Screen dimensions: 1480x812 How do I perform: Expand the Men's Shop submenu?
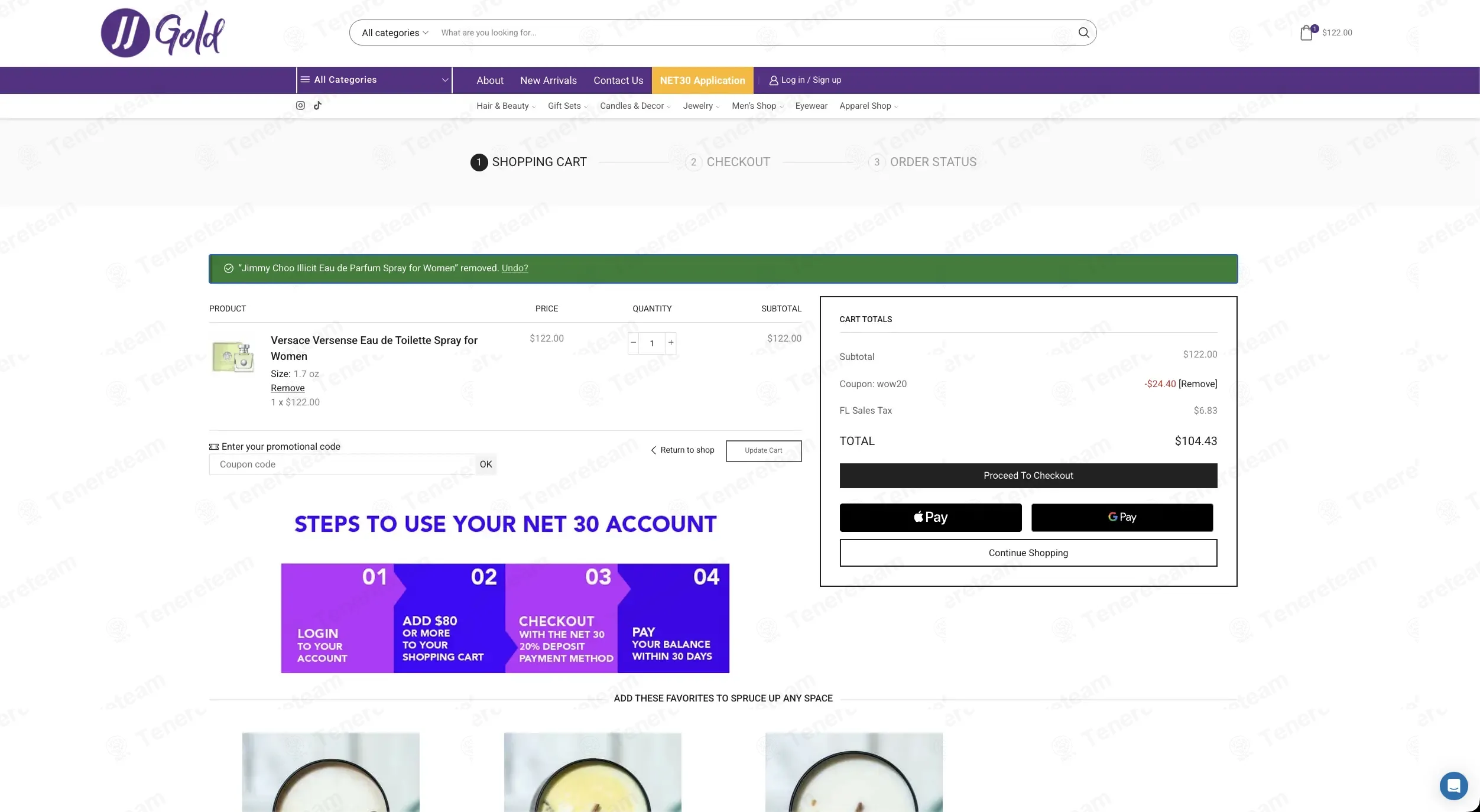tap(757, 106)
